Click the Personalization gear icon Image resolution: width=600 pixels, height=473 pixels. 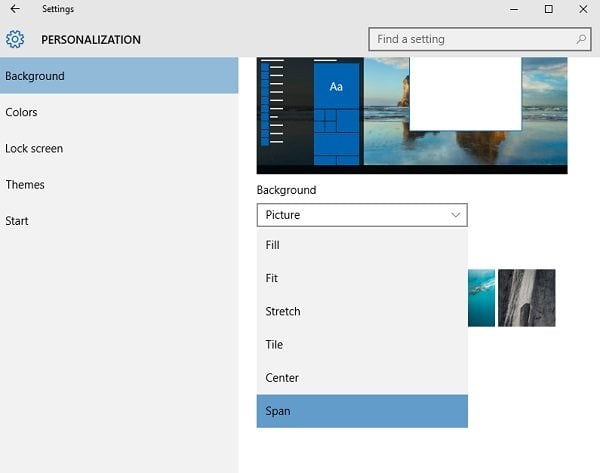click(x=15, y=39)
